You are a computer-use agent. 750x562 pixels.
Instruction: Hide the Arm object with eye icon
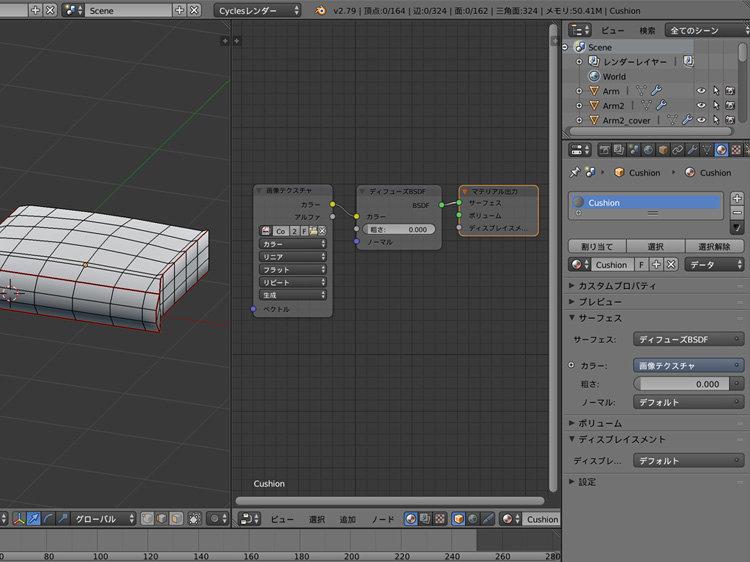tap(701, 91)
